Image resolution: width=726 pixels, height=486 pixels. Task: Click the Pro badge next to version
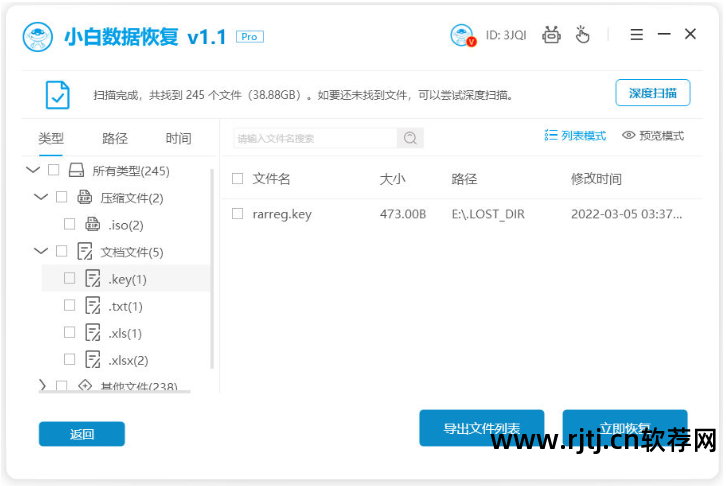coord(250,37)
